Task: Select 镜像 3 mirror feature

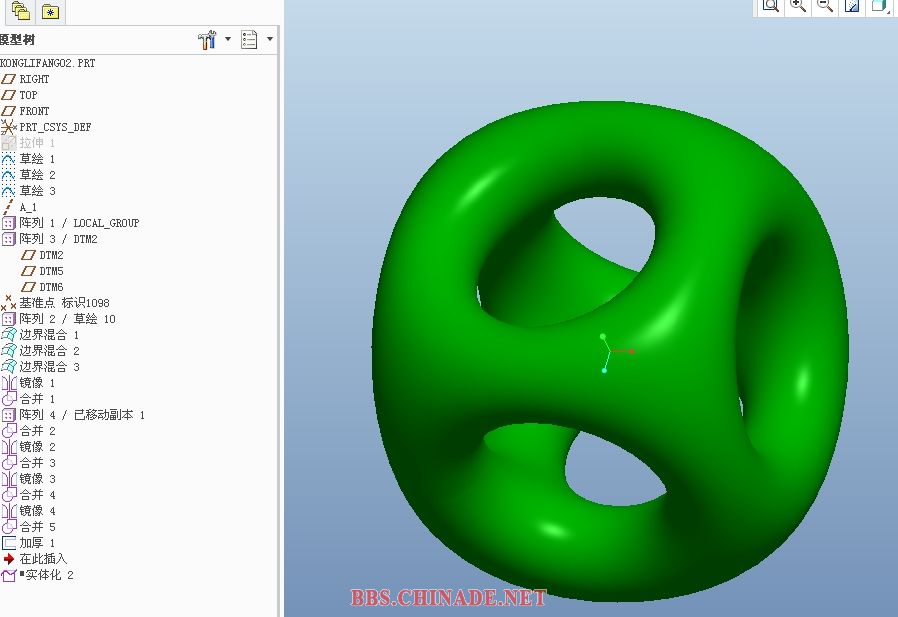Action: coord(28,479)
